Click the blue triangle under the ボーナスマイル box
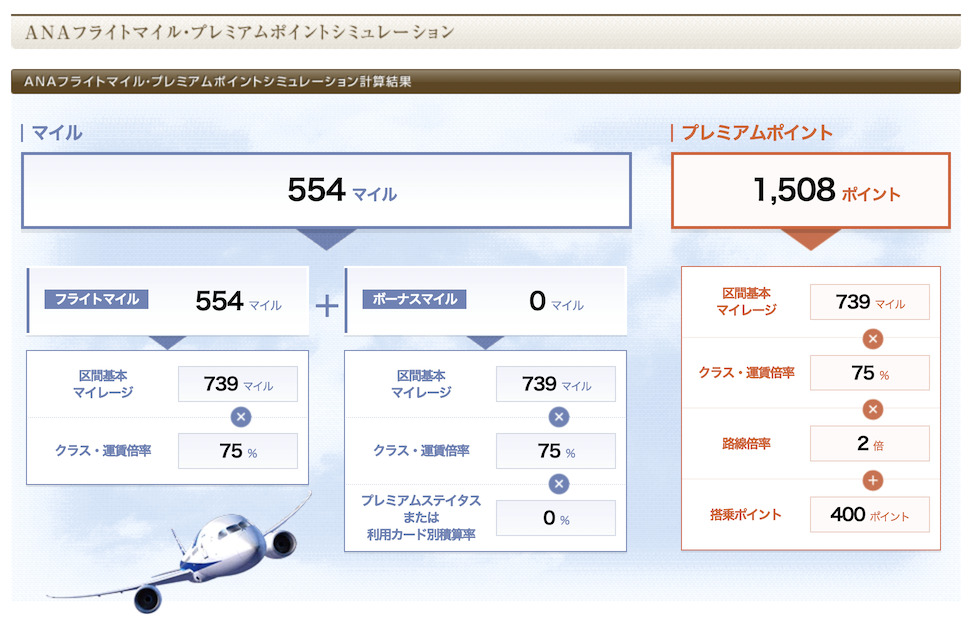972x630 pixels. pyautogui.click(x=485, y=342)
